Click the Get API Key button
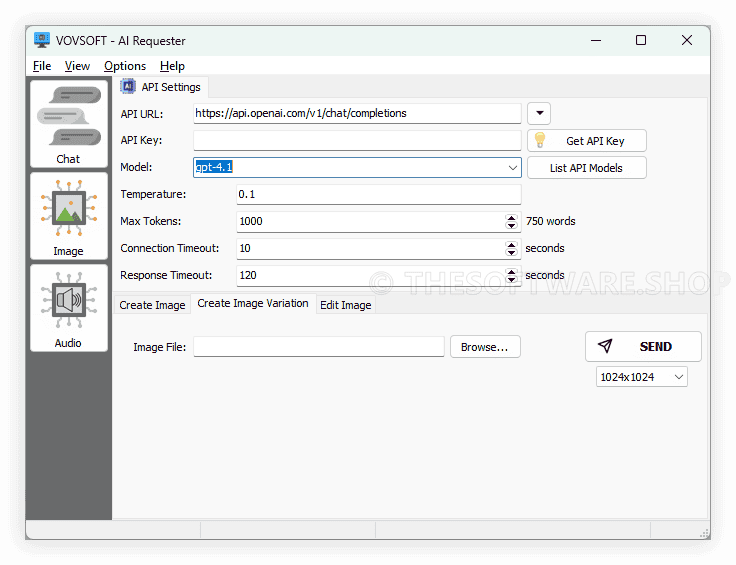This screenshot has height=565, width=736. (587, 141)
